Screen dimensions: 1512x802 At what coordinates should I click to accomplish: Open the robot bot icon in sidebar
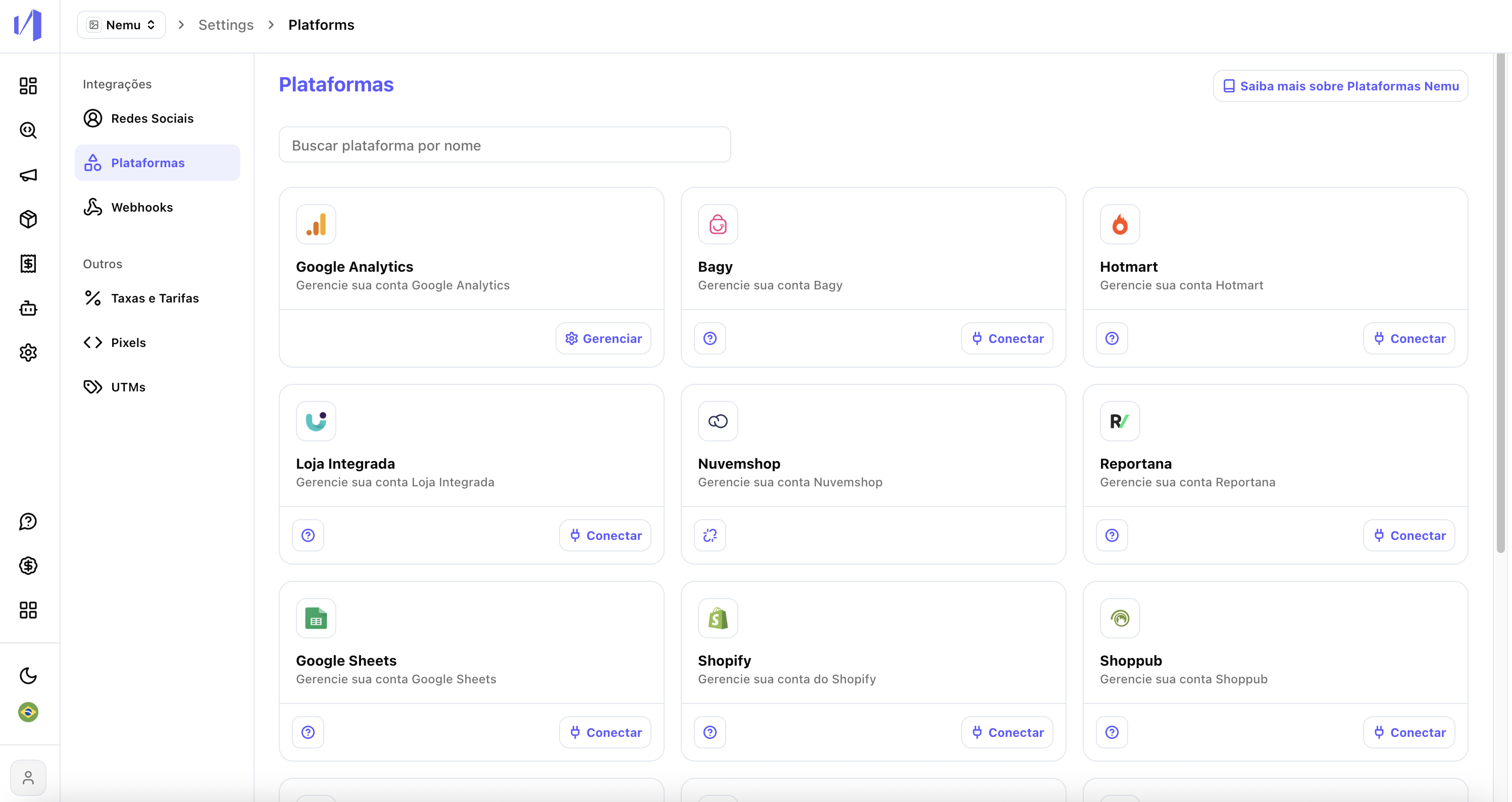28,308
